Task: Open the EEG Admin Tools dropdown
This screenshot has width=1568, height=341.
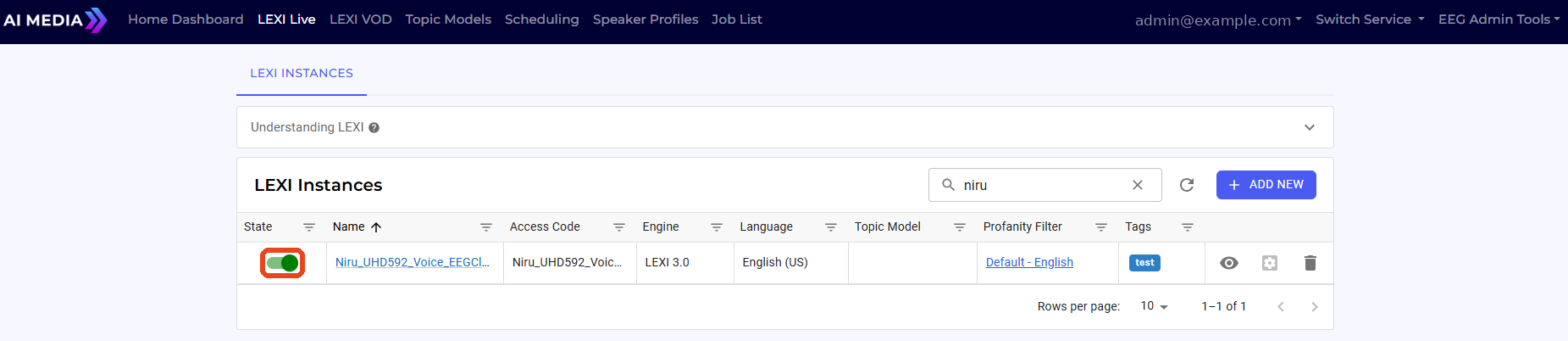Action: point(1499,20)
